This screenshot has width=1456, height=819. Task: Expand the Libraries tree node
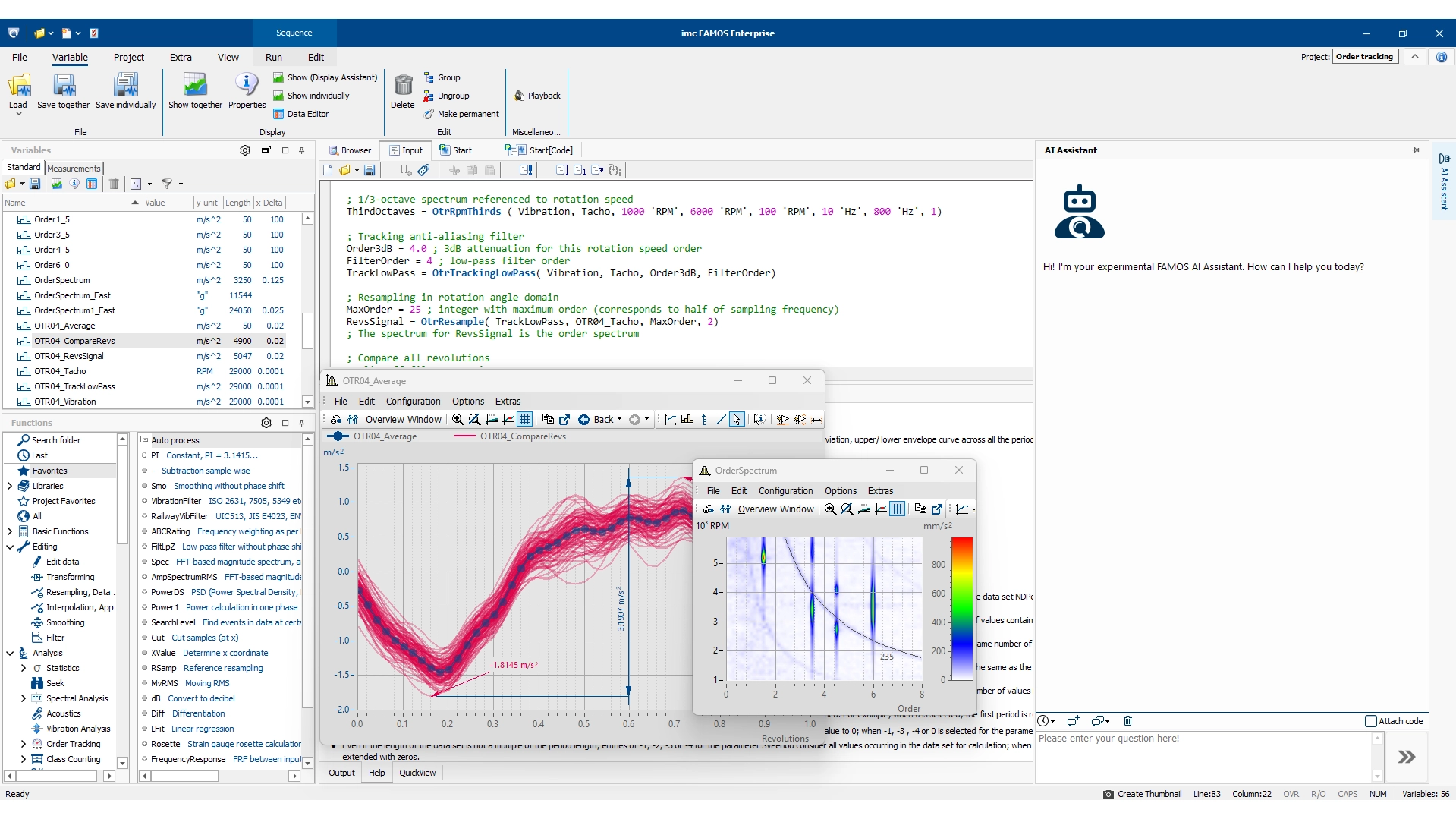tap(10, 486)
